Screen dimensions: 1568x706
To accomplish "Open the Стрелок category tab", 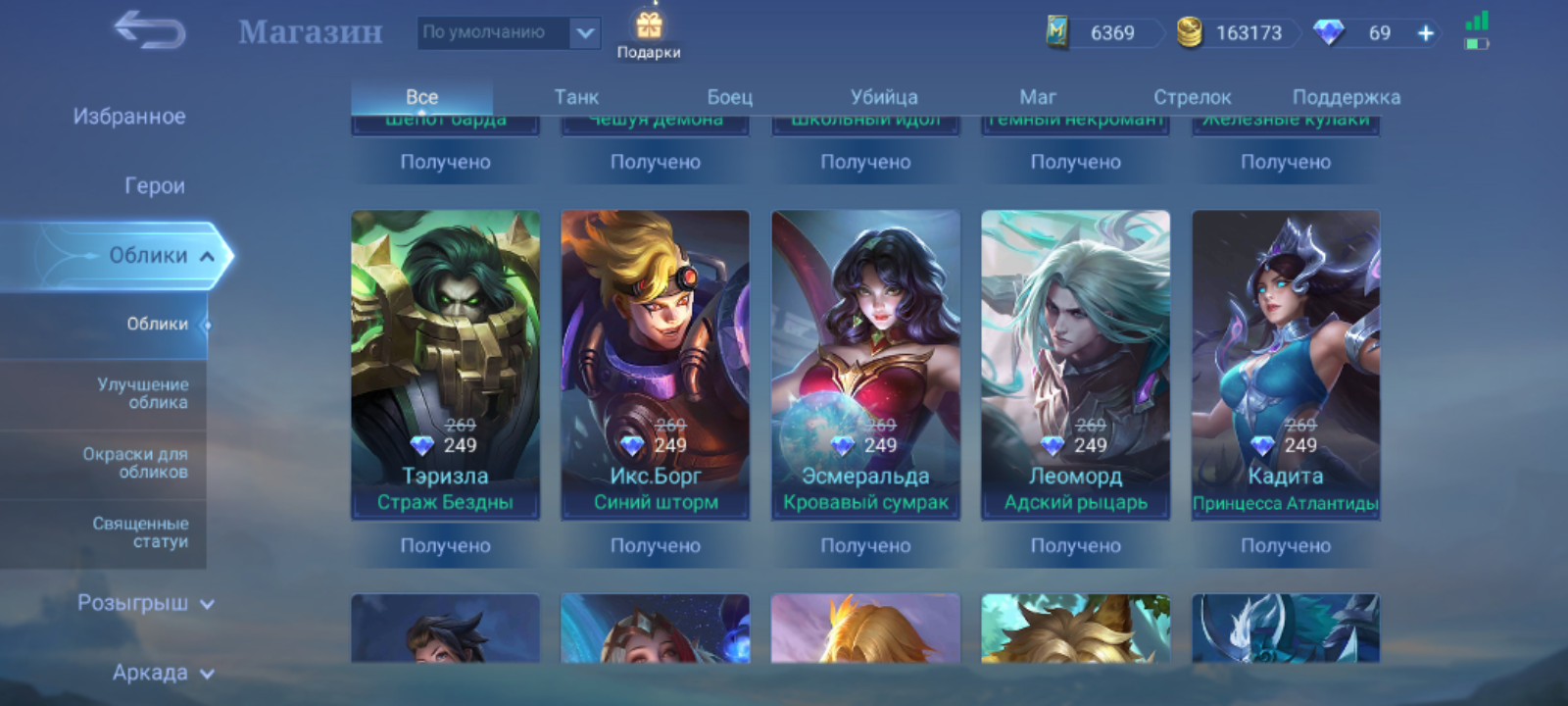I will 1192,97.
